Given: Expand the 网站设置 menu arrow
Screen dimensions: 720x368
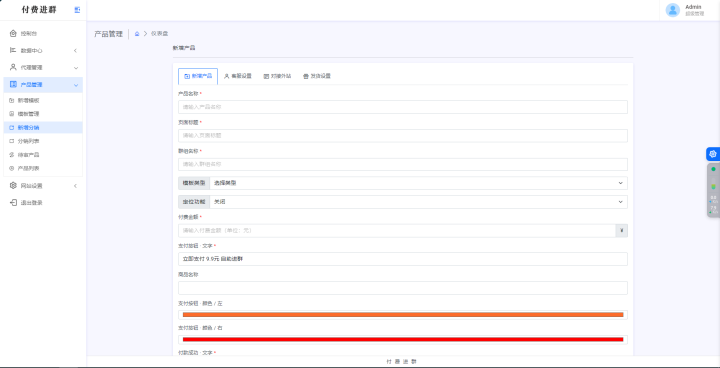Looking at the screenshot, I should point(75,186).
